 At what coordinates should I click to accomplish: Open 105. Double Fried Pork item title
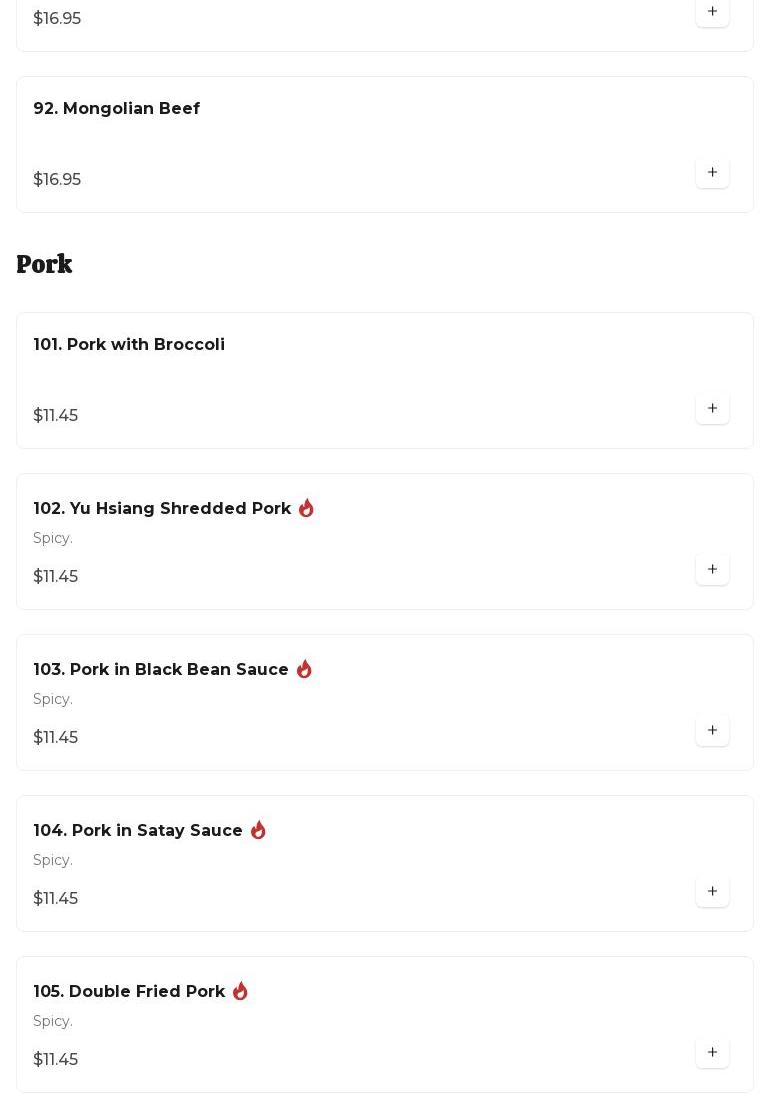tap(129, 991)
